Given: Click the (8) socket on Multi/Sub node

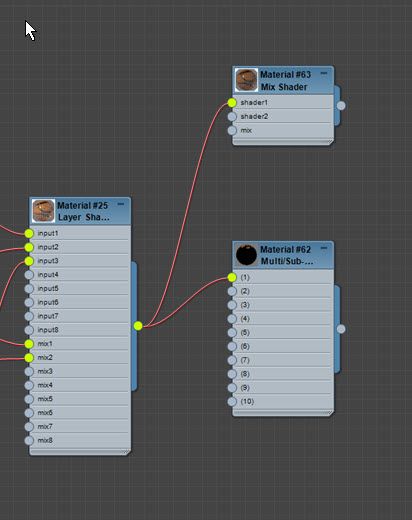Looking at the screenshot, I should [x=232, y=374].
